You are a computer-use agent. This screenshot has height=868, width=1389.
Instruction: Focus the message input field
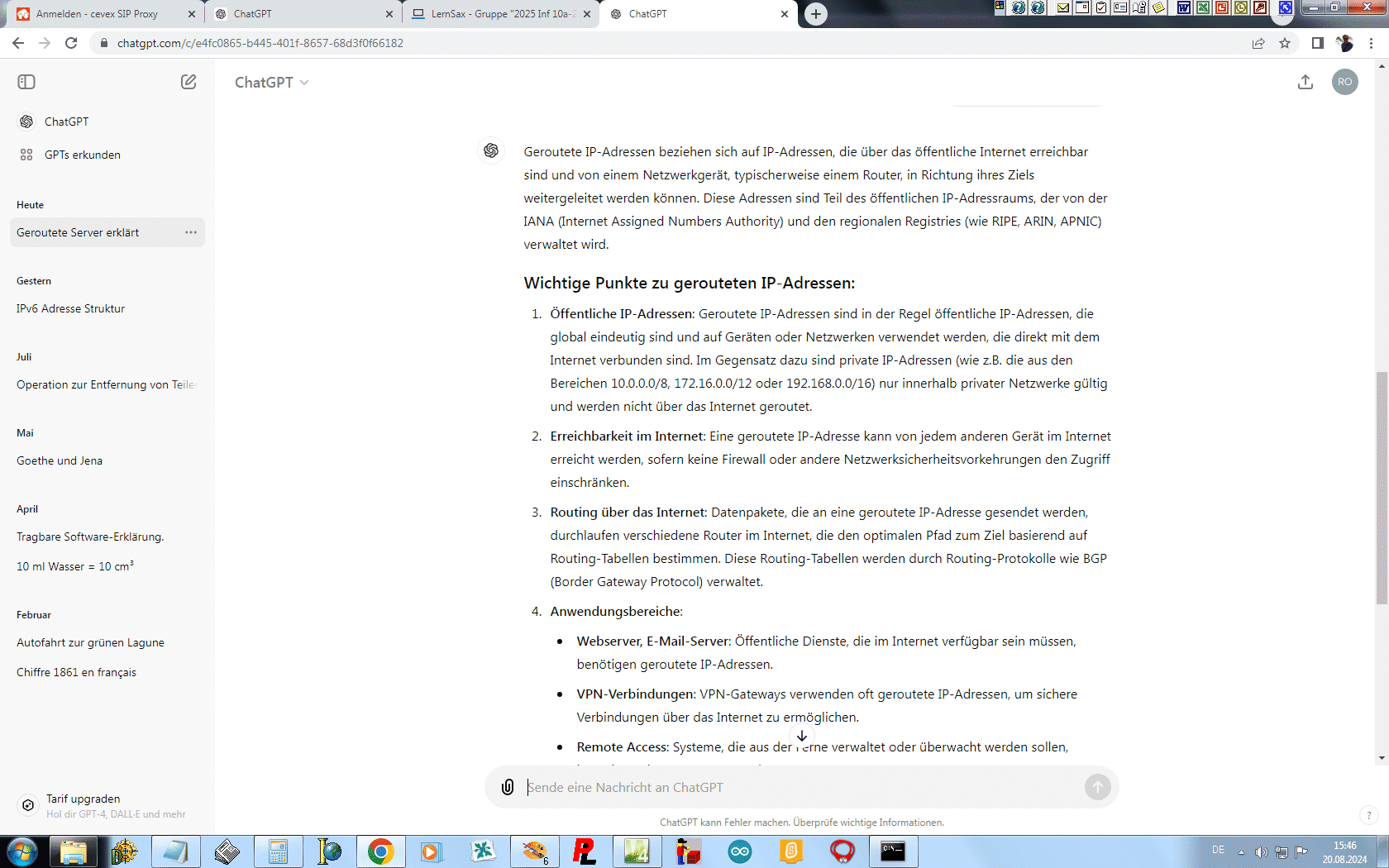click(x=802, y=787)
